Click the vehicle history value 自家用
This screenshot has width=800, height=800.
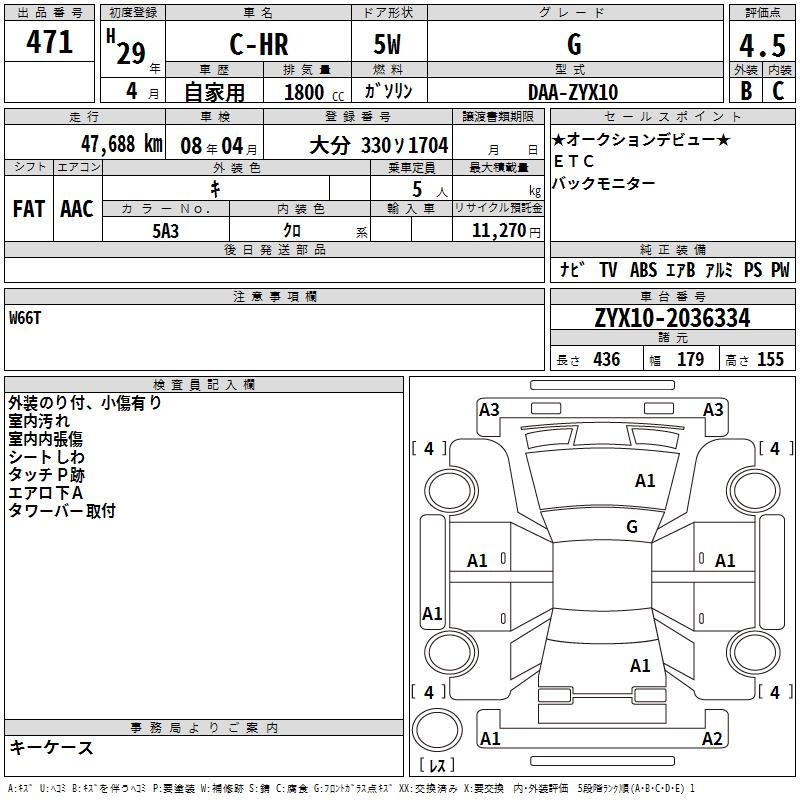tap(214, 92)
